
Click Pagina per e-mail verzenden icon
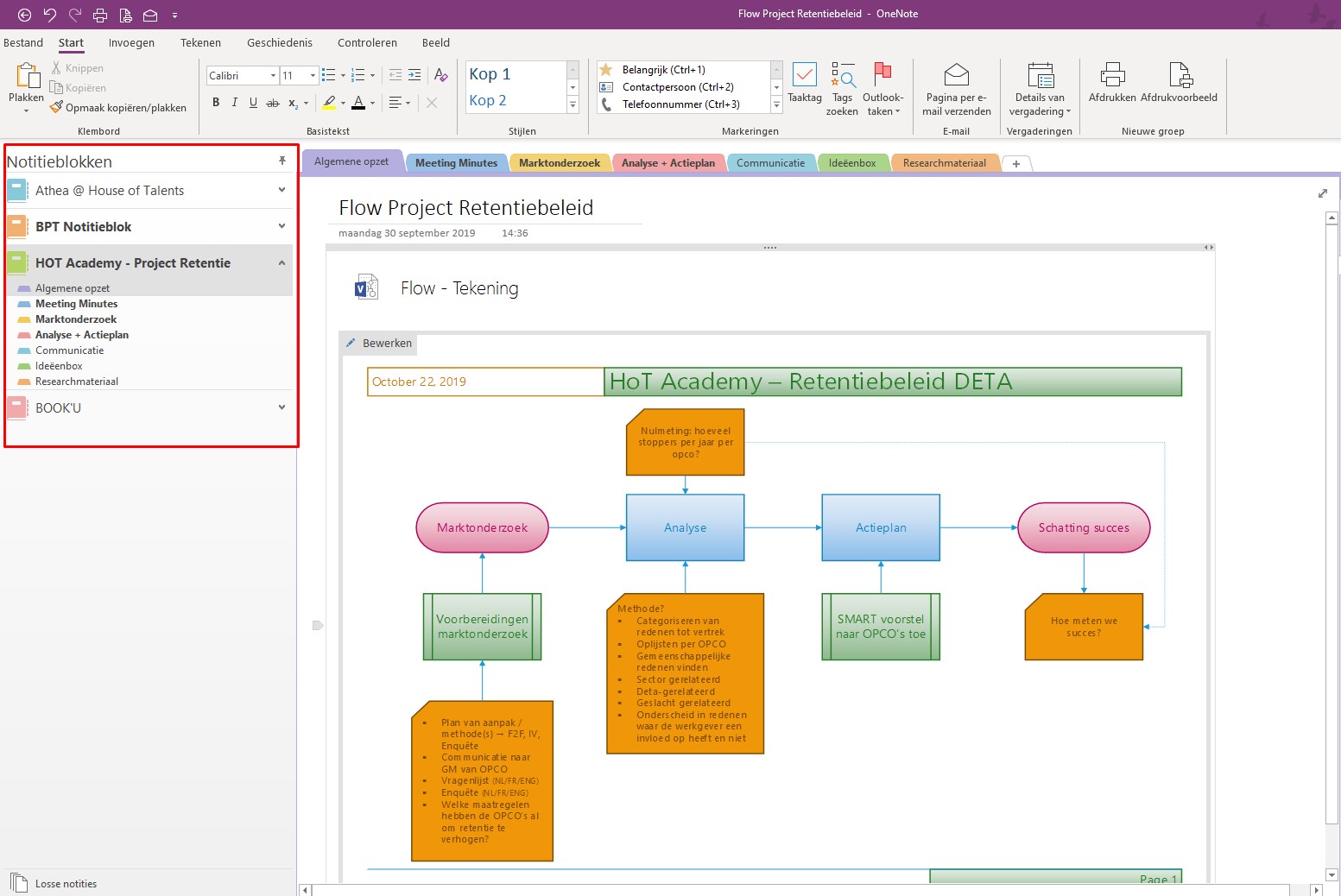pos(956,76)
